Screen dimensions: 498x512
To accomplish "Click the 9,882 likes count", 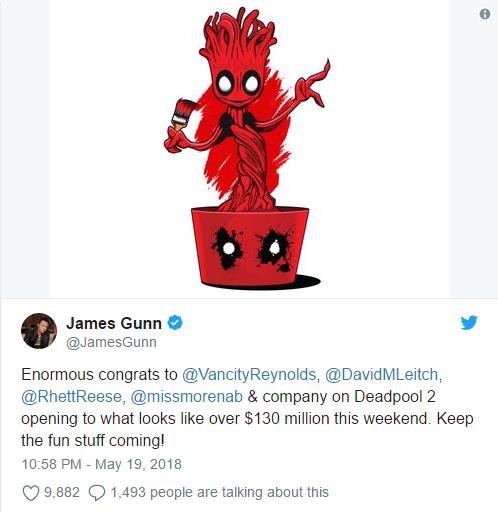I will point(62,492).
